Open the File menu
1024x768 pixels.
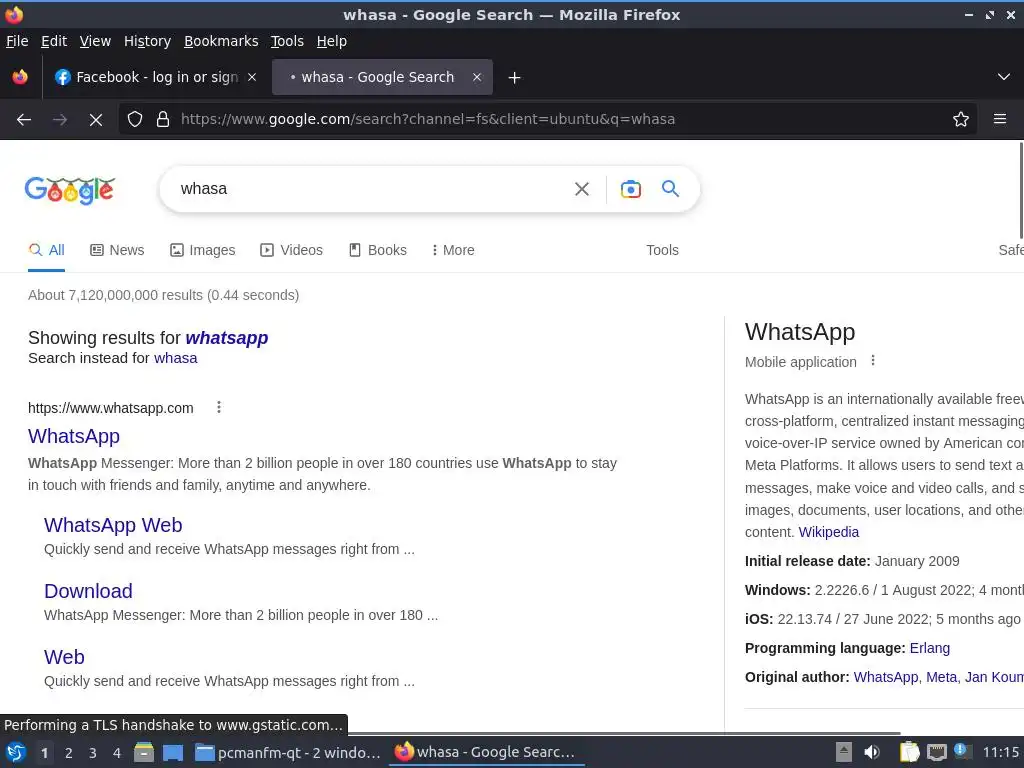pos(17,41)
